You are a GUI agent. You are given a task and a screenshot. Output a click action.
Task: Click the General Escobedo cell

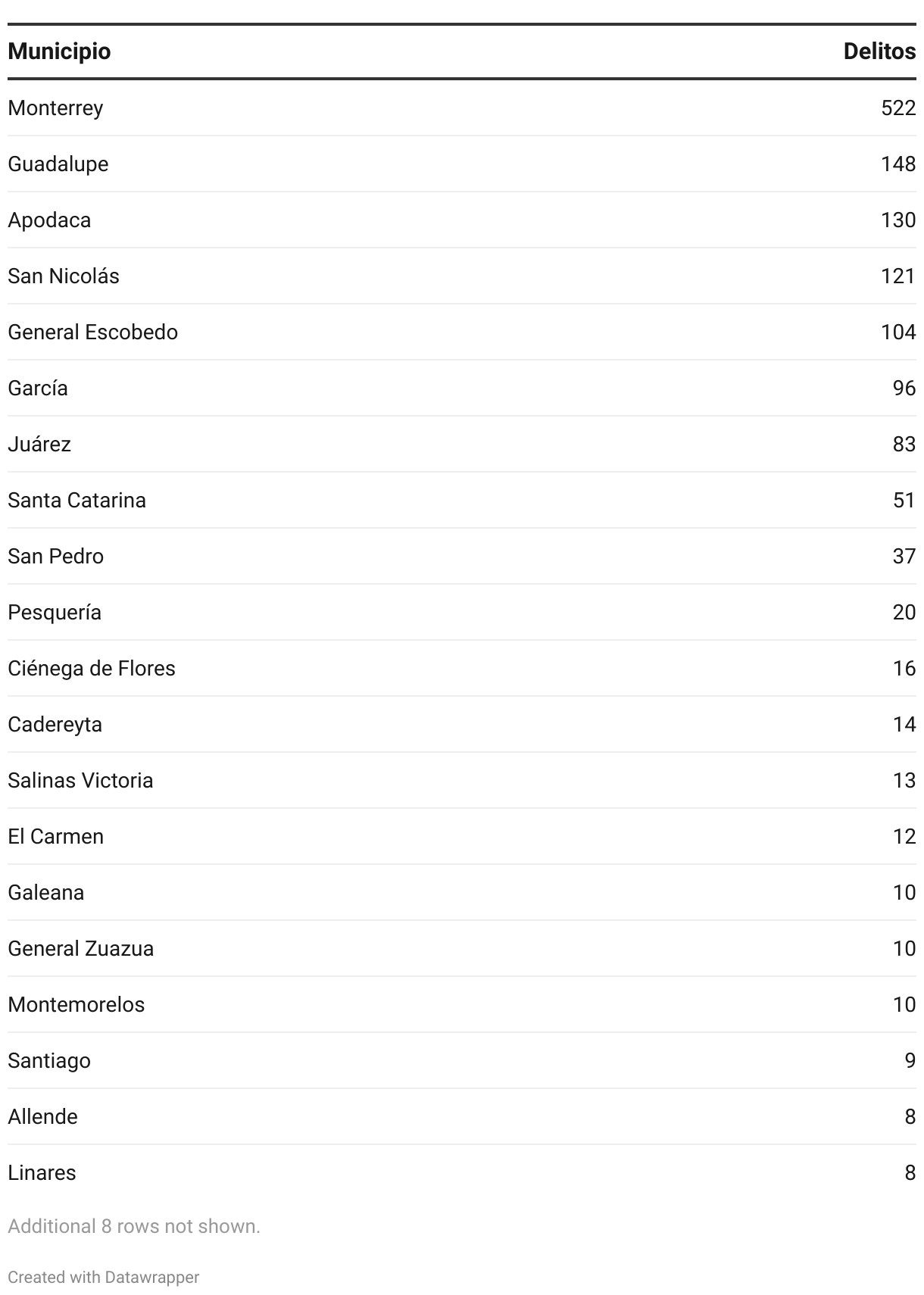93,332
